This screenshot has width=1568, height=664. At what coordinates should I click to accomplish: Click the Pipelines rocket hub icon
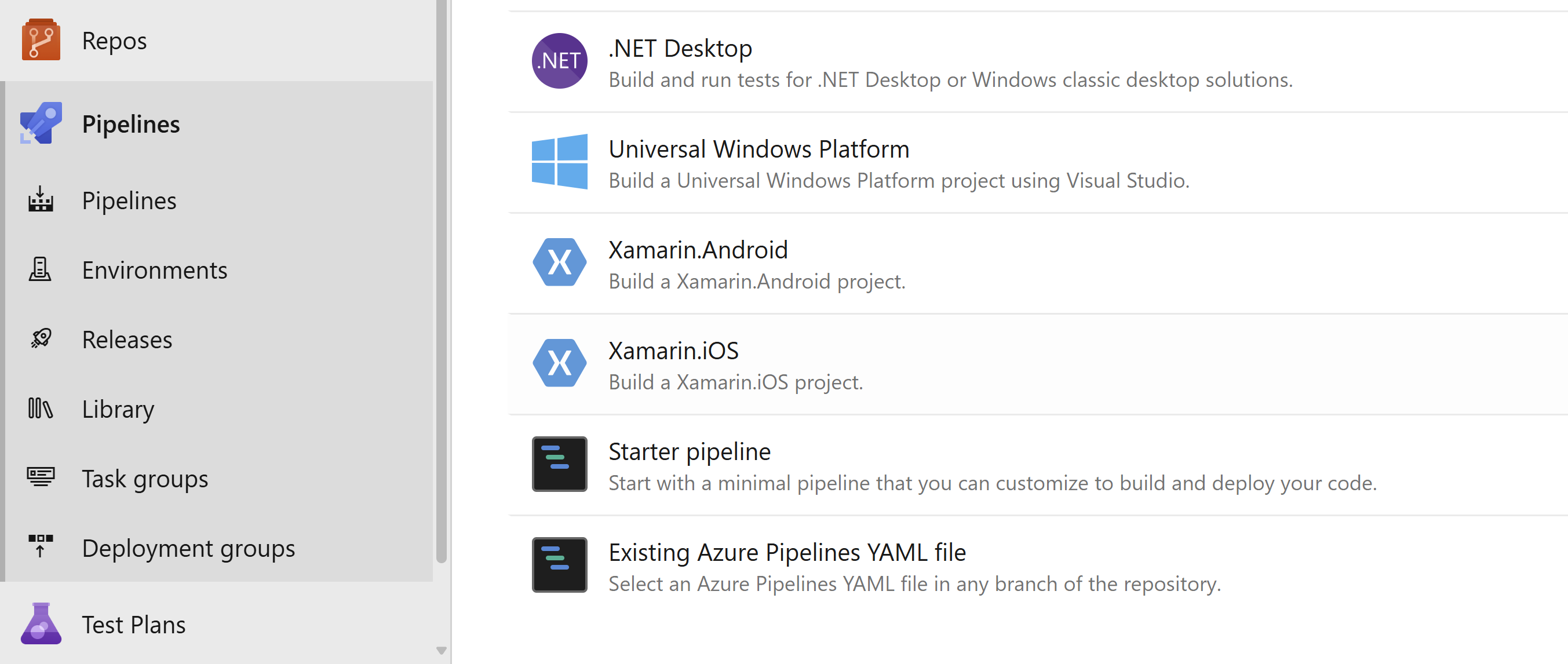(x=41, y=123)
